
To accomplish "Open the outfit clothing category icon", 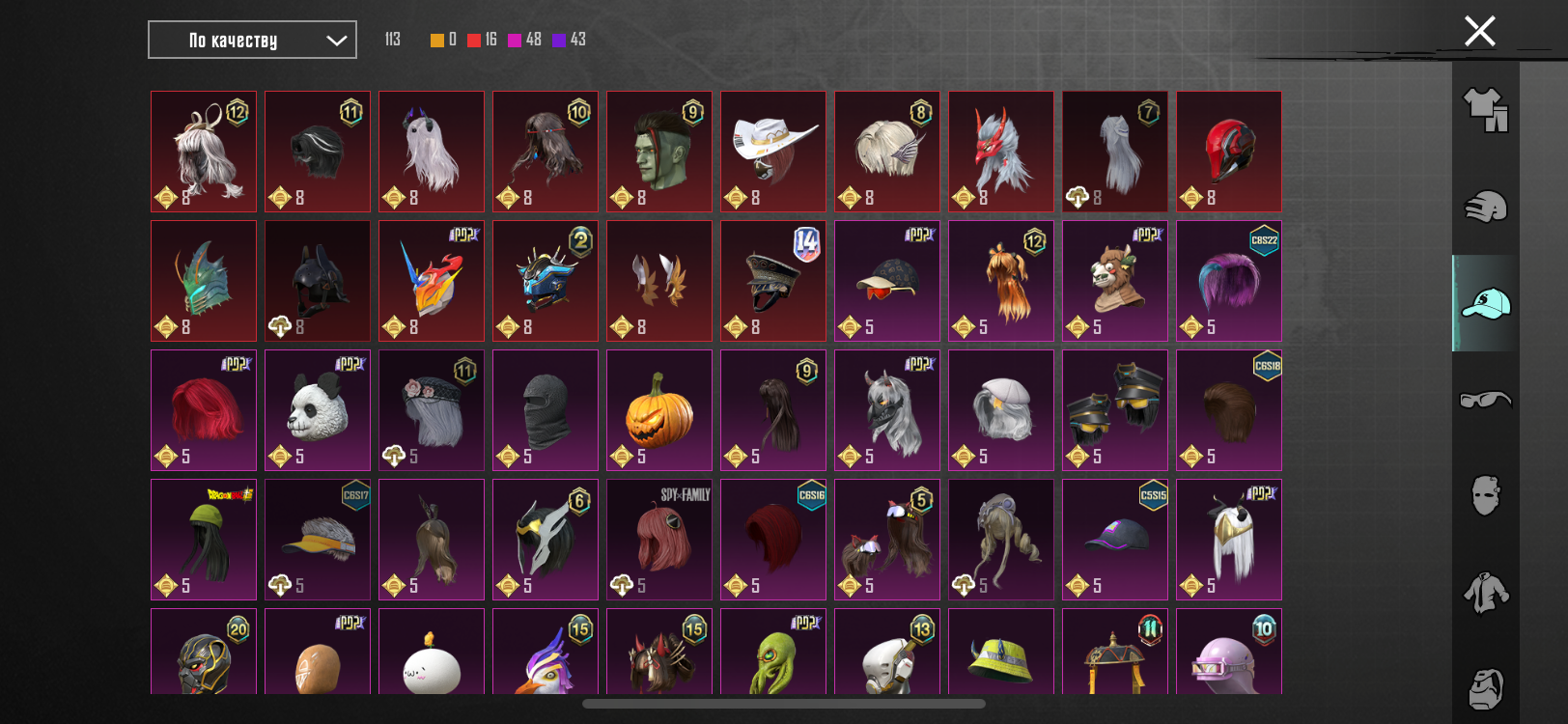I will pyautogui.click(x=1485, y=109).
